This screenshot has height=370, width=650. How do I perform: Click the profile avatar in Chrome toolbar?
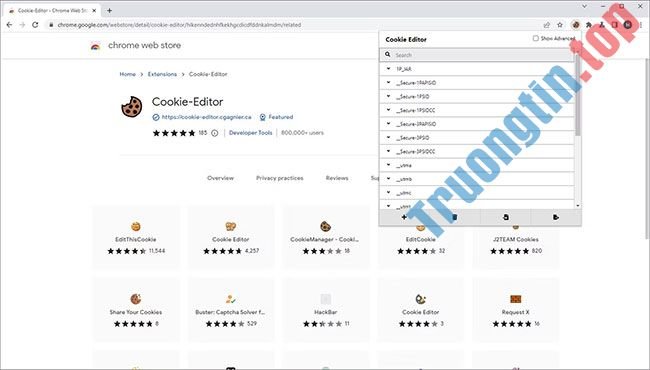pyautogui.click(x=628, y=25)
